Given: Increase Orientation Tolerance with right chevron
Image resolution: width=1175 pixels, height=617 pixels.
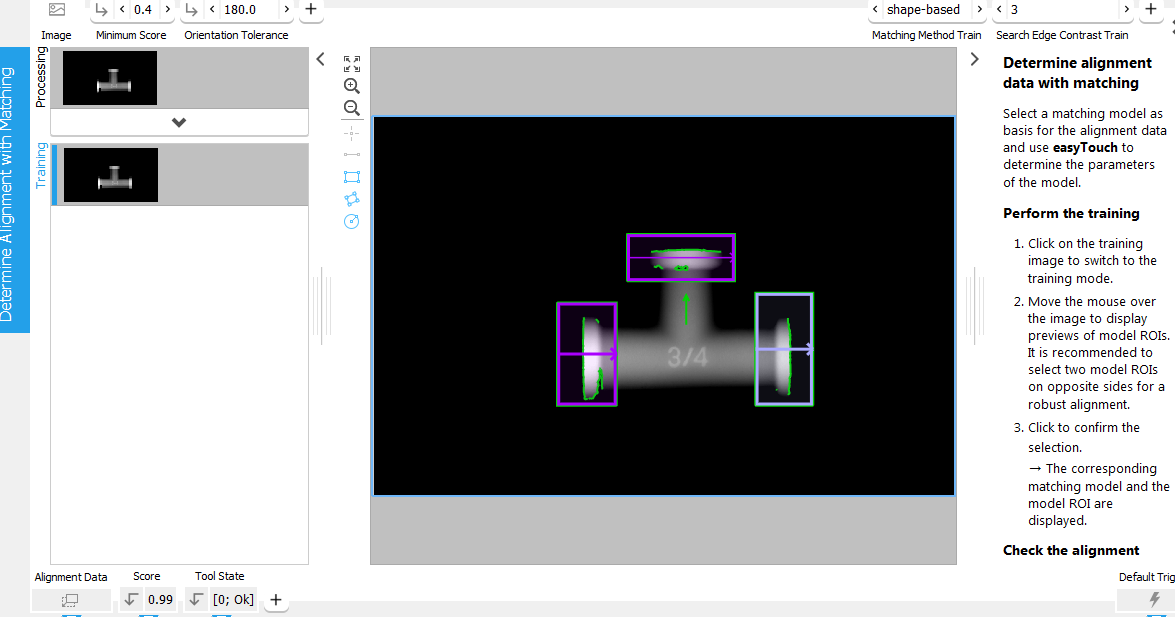Looking at the screenshot, I should click(286, 10).
